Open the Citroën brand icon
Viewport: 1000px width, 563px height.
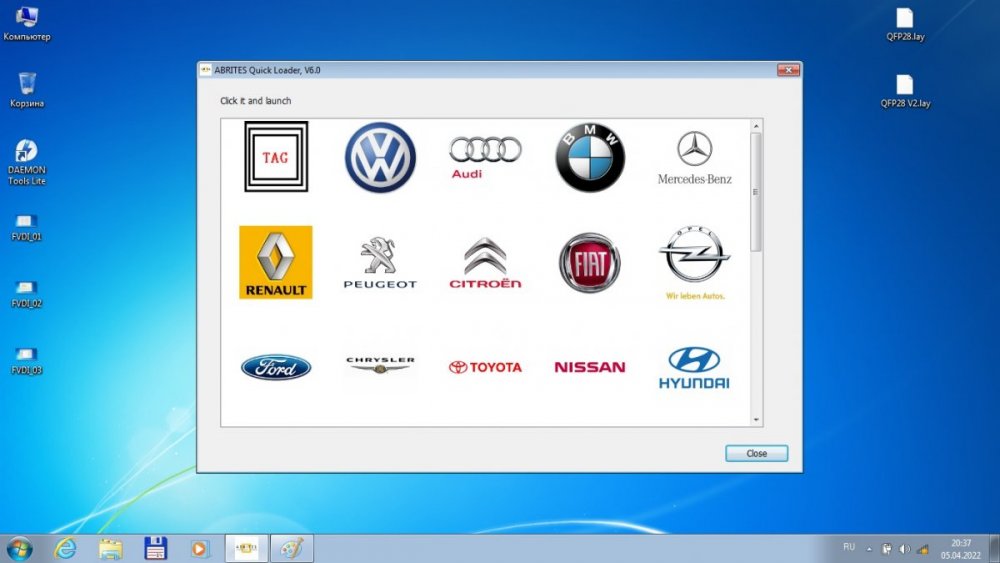pyautogui.click(x=485, y=263)
